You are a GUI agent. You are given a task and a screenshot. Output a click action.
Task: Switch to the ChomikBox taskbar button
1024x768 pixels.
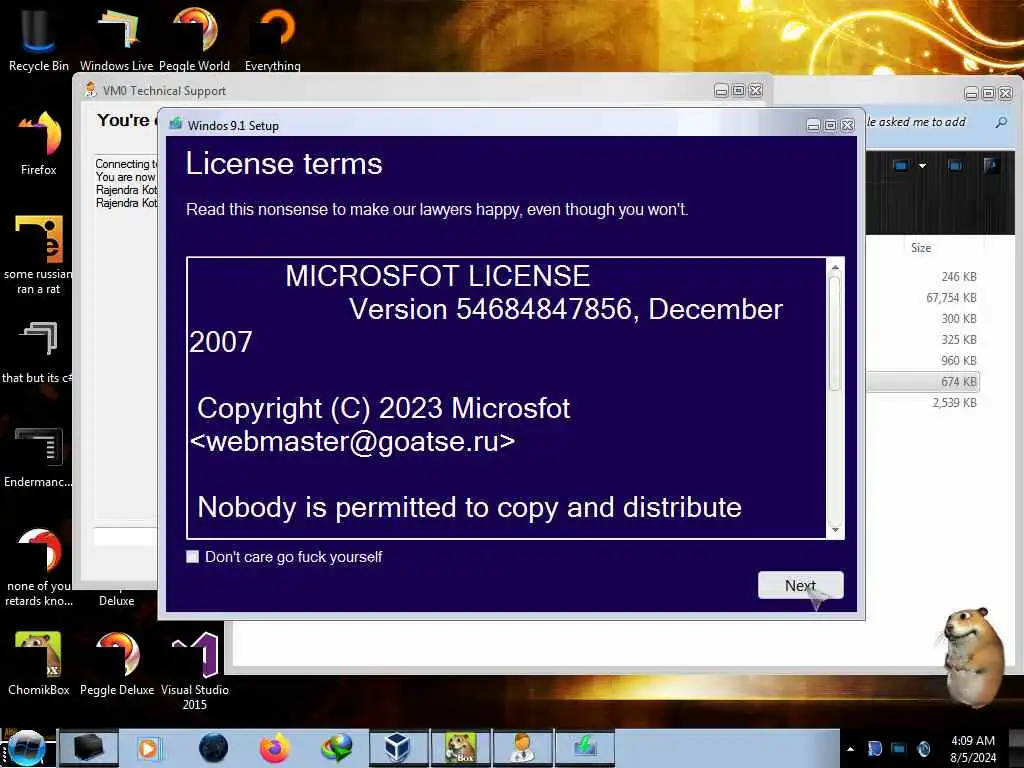[460, 748]
